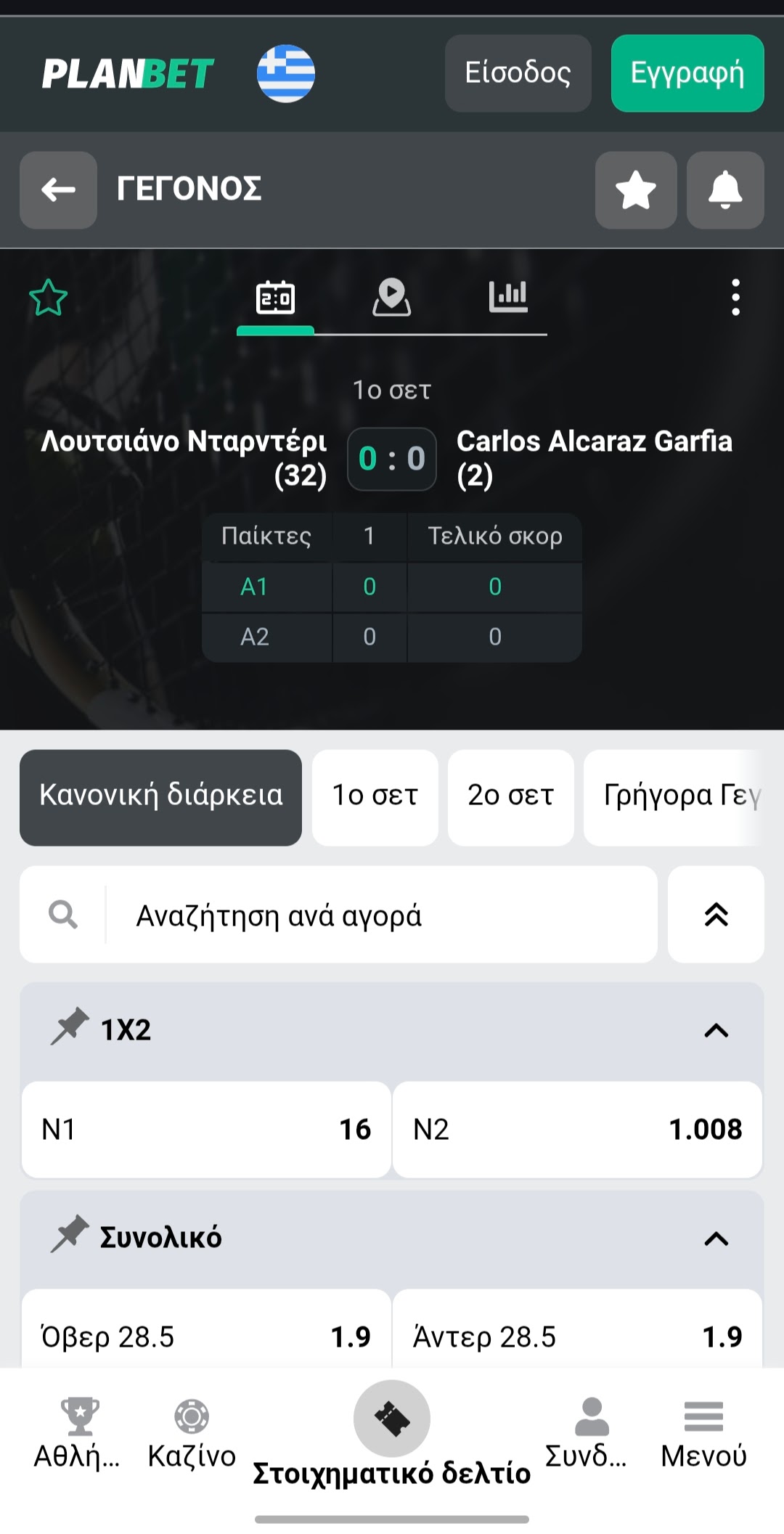Switch to the scoreboard view icon

pos(275,298)
